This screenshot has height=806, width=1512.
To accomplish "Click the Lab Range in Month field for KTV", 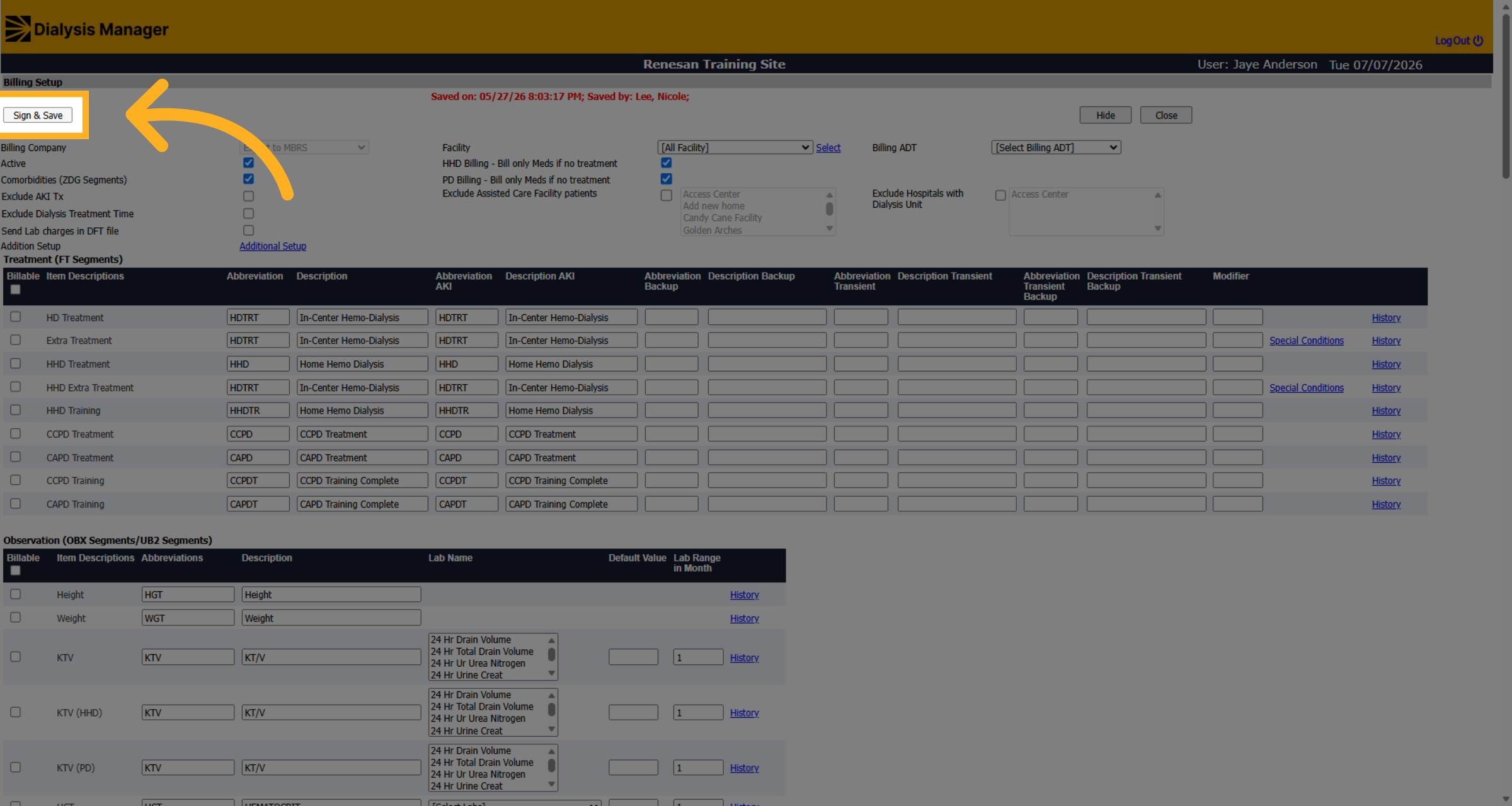I will tap(698, 657).
